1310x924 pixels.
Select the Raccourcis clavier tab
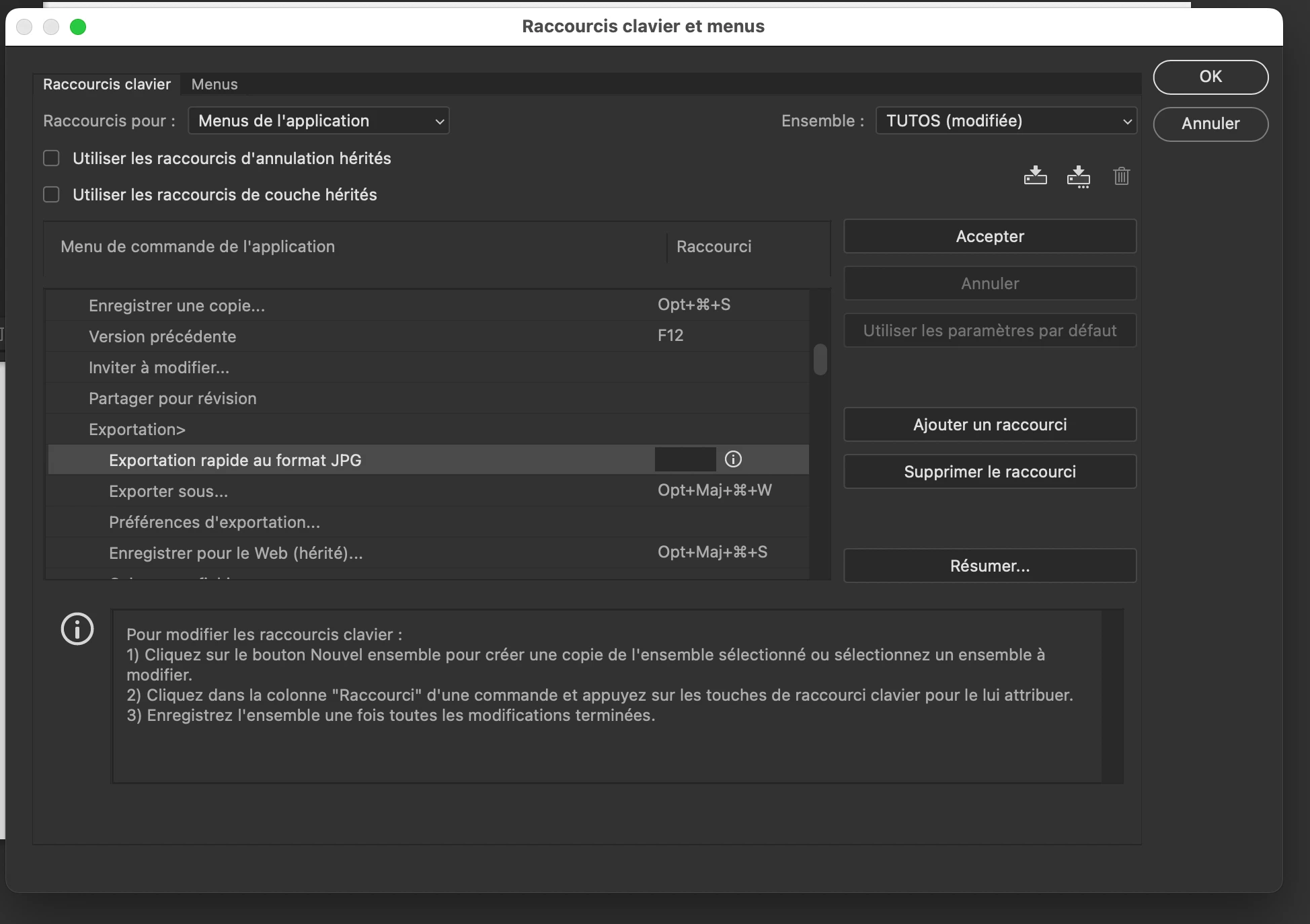tap(107, 84)
